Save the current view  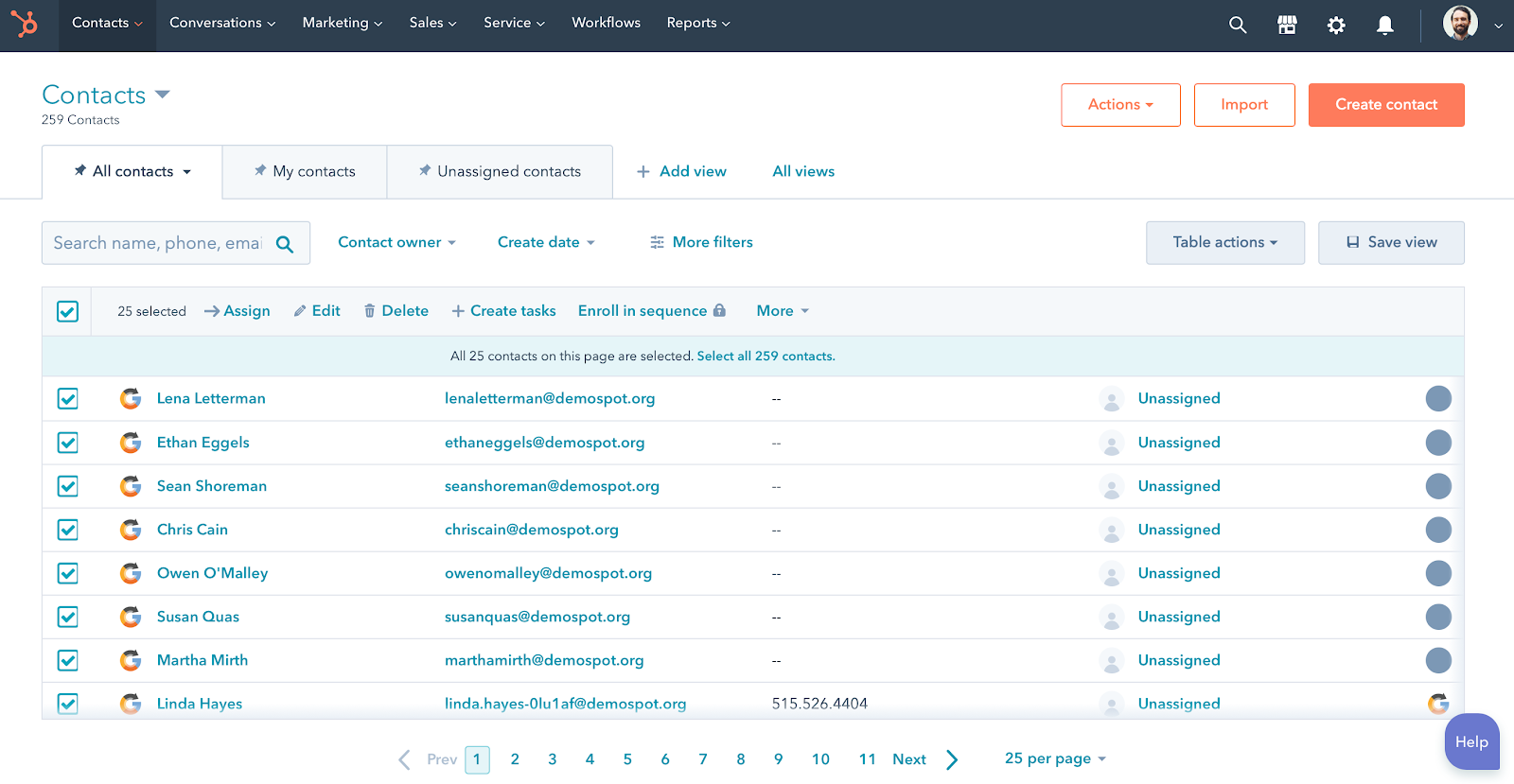[1391, 243]
